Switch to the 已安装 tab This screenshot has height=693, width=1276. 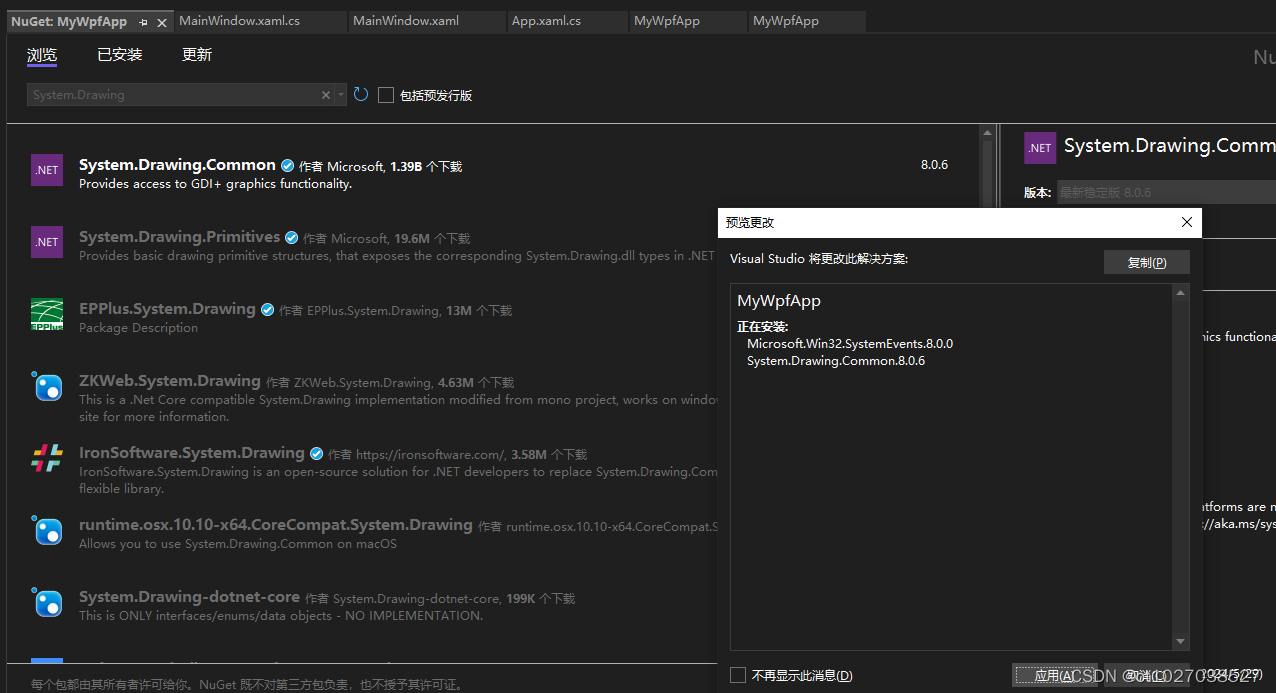[x=119, y=54]
